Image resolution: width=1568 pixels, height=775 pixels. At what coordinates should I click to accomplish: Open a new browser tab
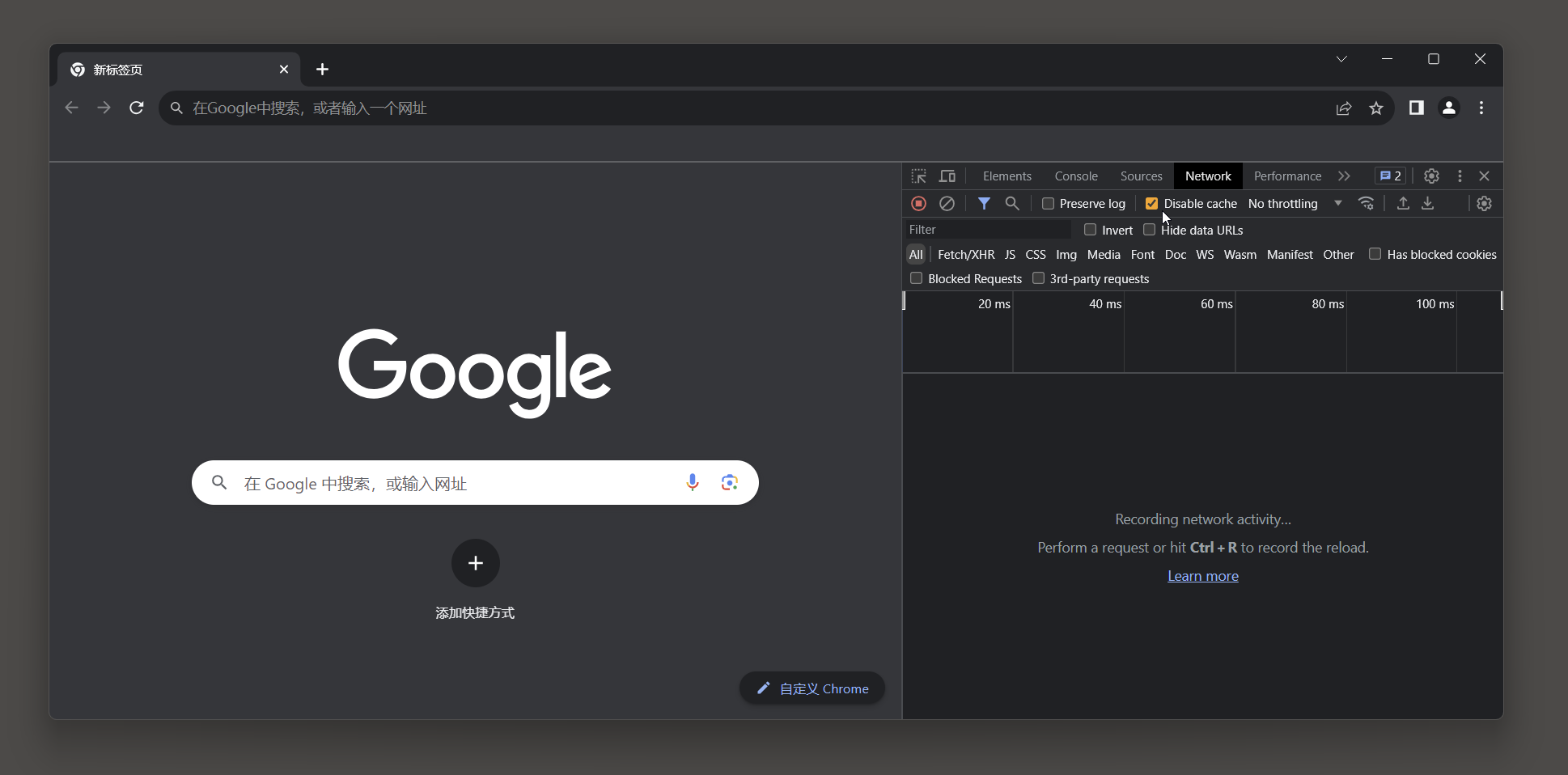[x=322, y=70]
